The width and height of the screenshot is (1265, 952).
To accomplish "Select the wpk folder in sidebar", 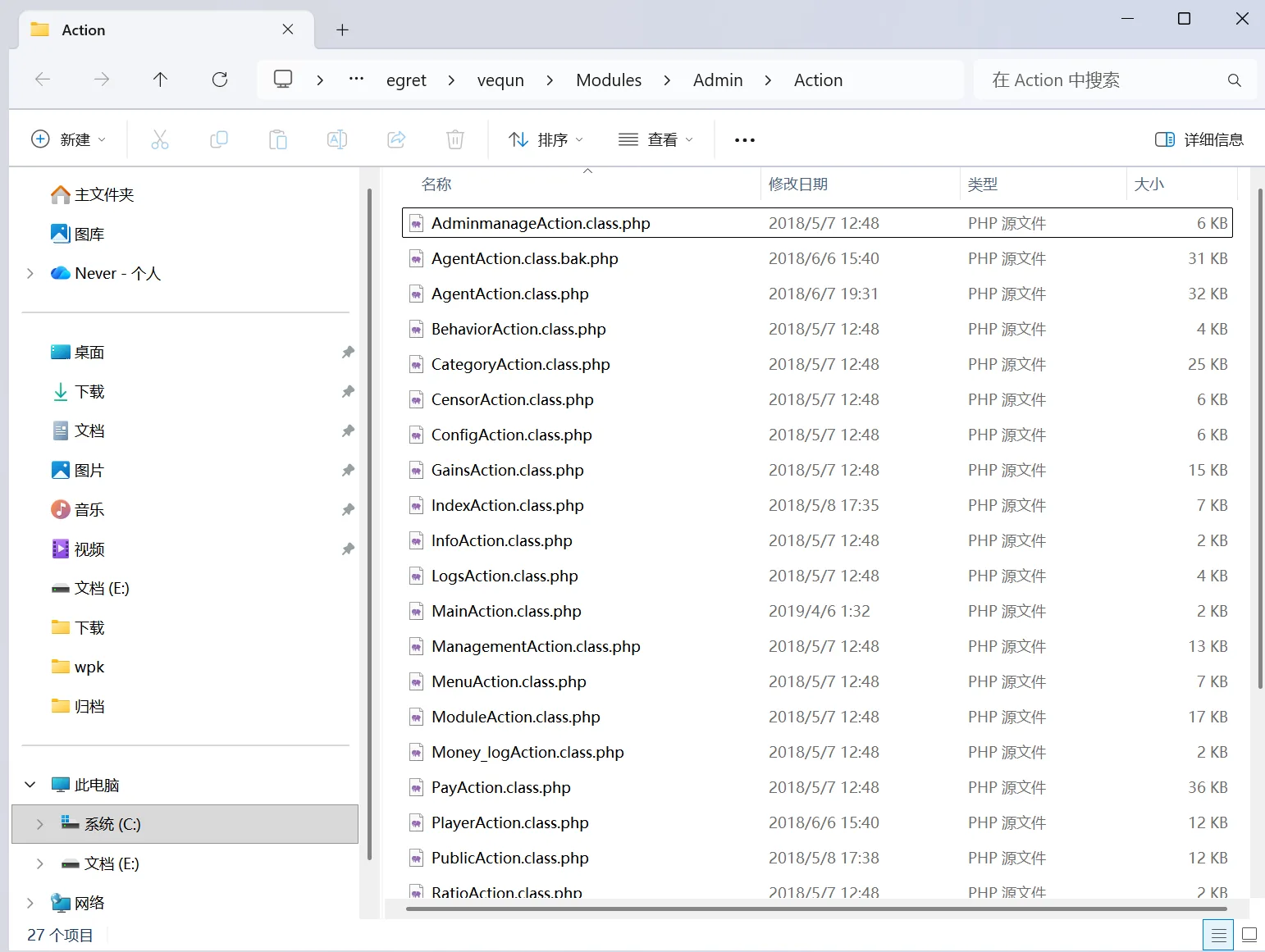I will [78, 667].
